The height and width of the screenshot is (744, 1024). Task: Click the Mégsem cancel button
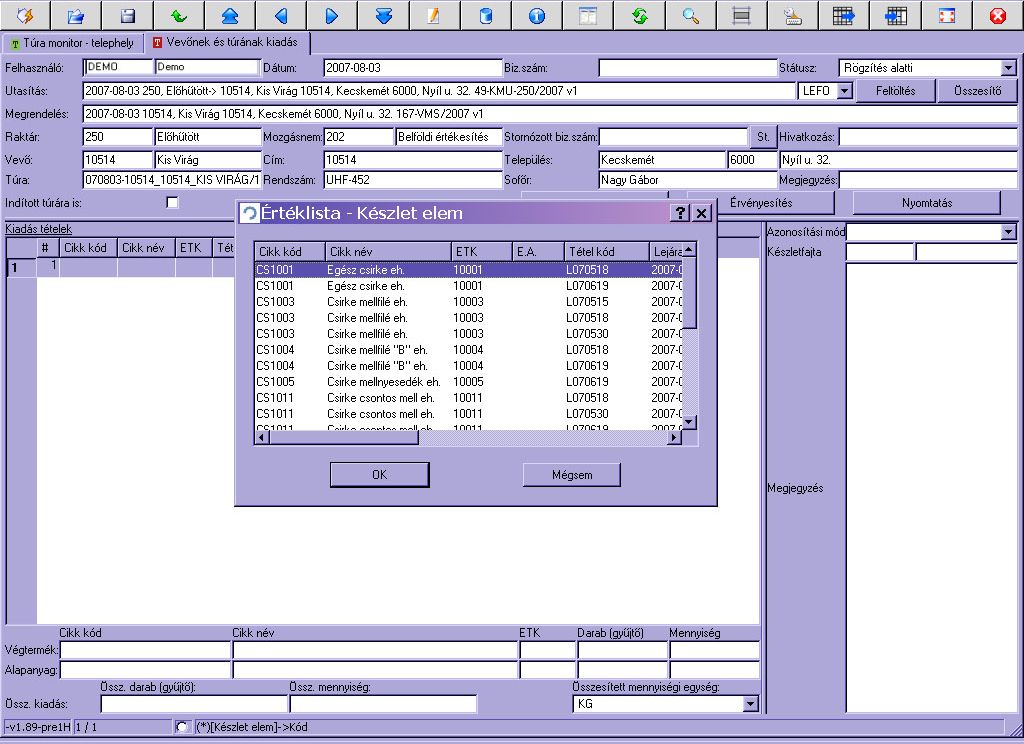[x=571, y=474]
